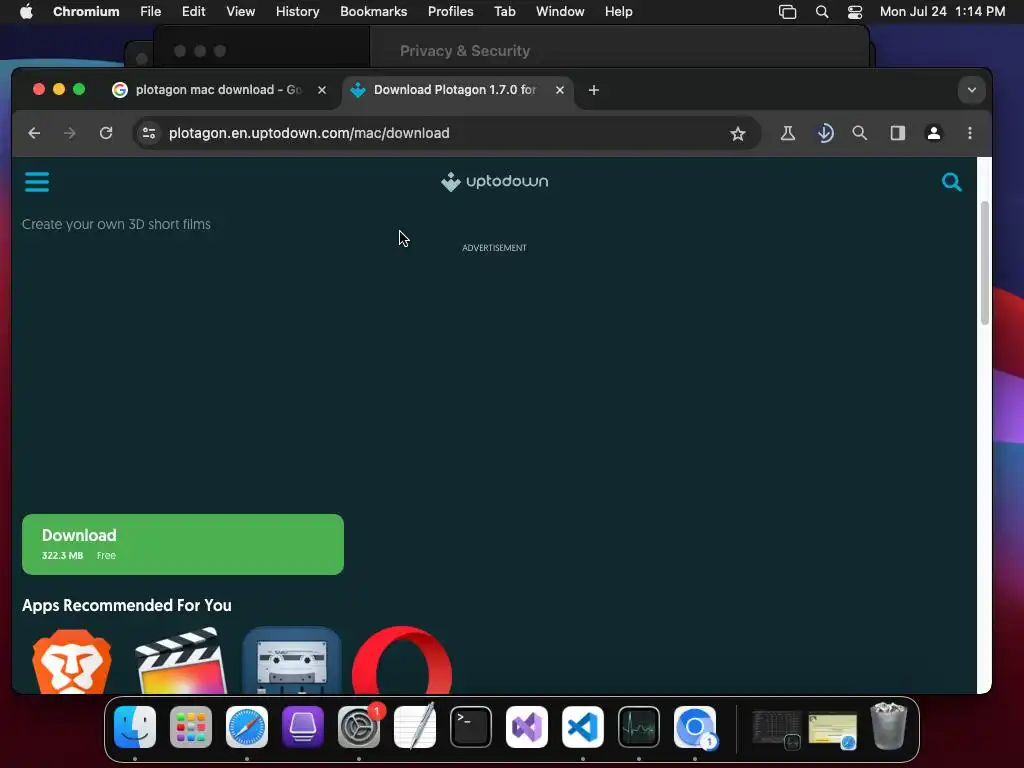
Task: Open Activity Monitor from the dock
Action: tap(639, 727)
